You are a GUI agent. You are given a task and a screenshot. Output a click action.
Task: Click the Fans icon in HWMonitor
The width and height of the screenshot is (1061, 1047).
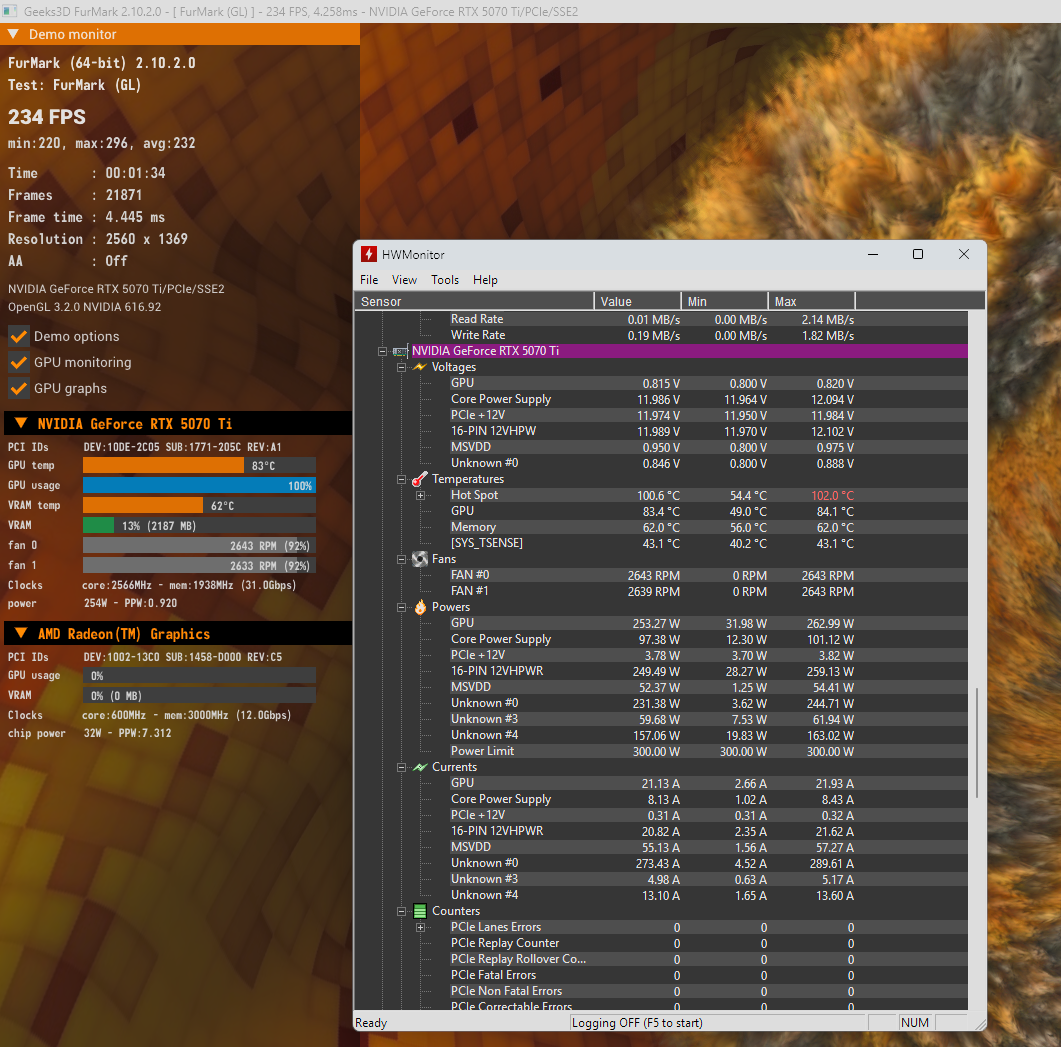[x=420, y=559]
